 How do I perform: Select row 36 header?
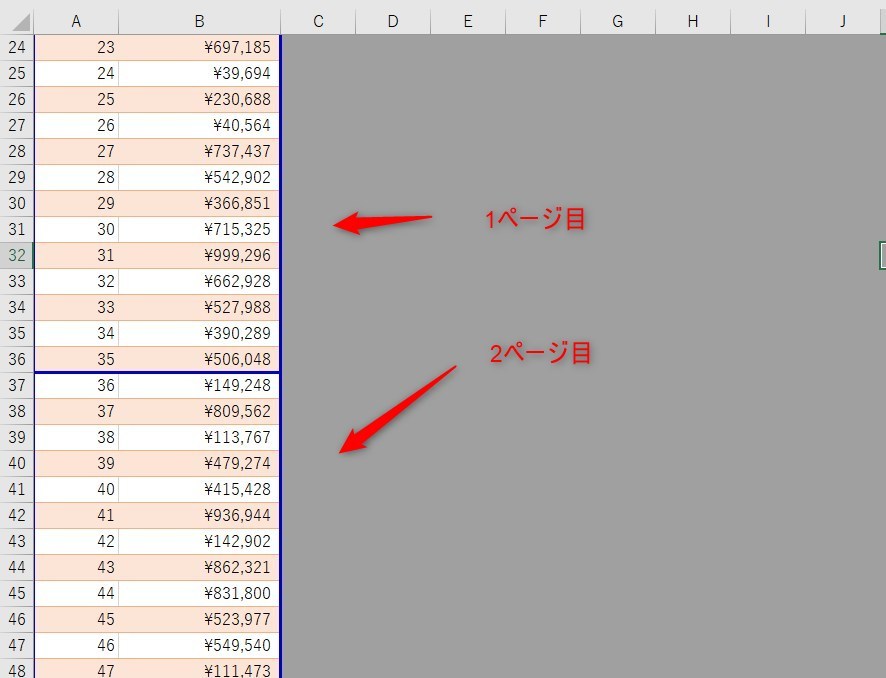[17, 359]
